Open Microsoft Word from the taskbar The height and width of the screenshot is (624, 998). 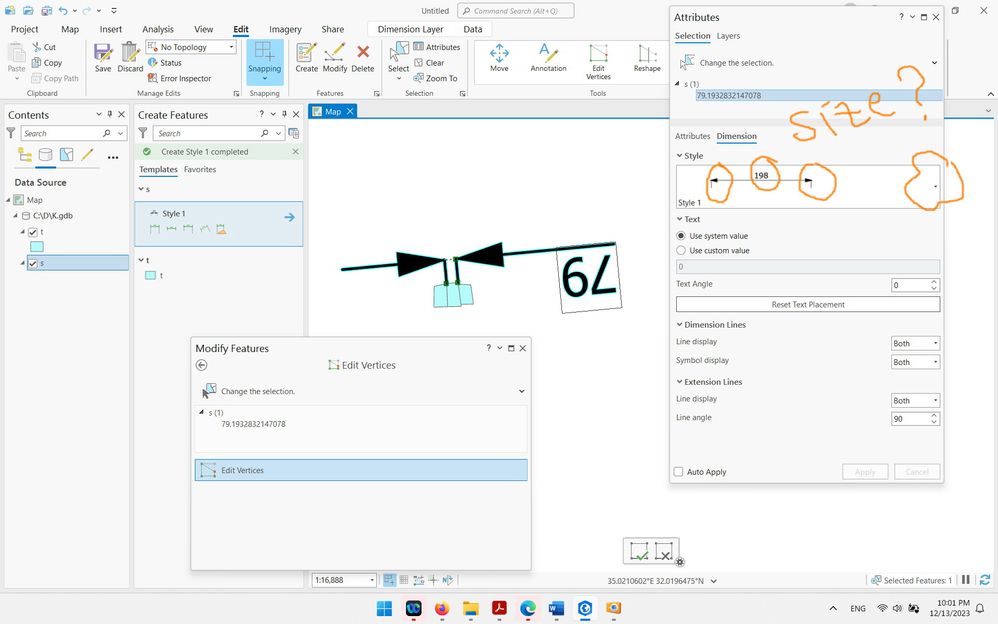[556, 608]
